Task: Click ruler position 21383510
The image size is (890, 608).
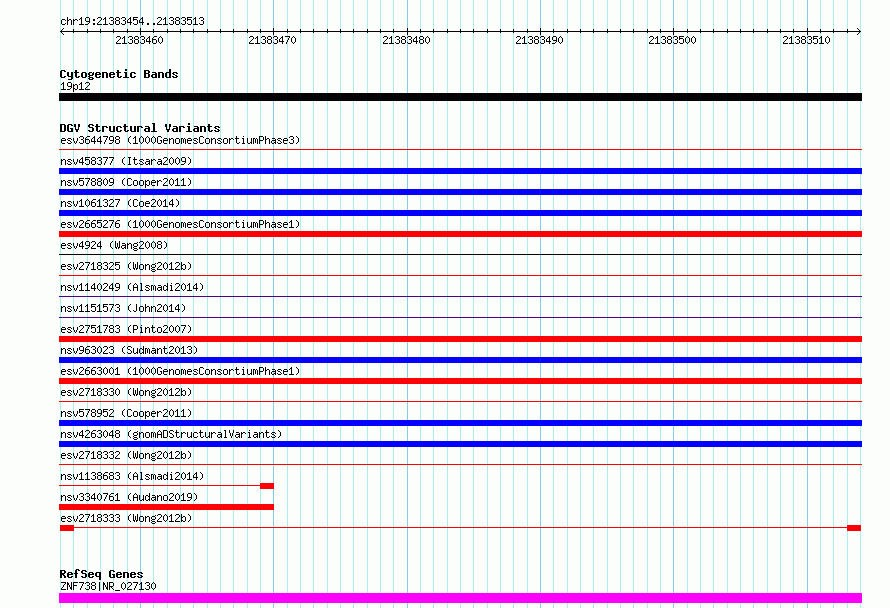Action: (x=806, y=40)
